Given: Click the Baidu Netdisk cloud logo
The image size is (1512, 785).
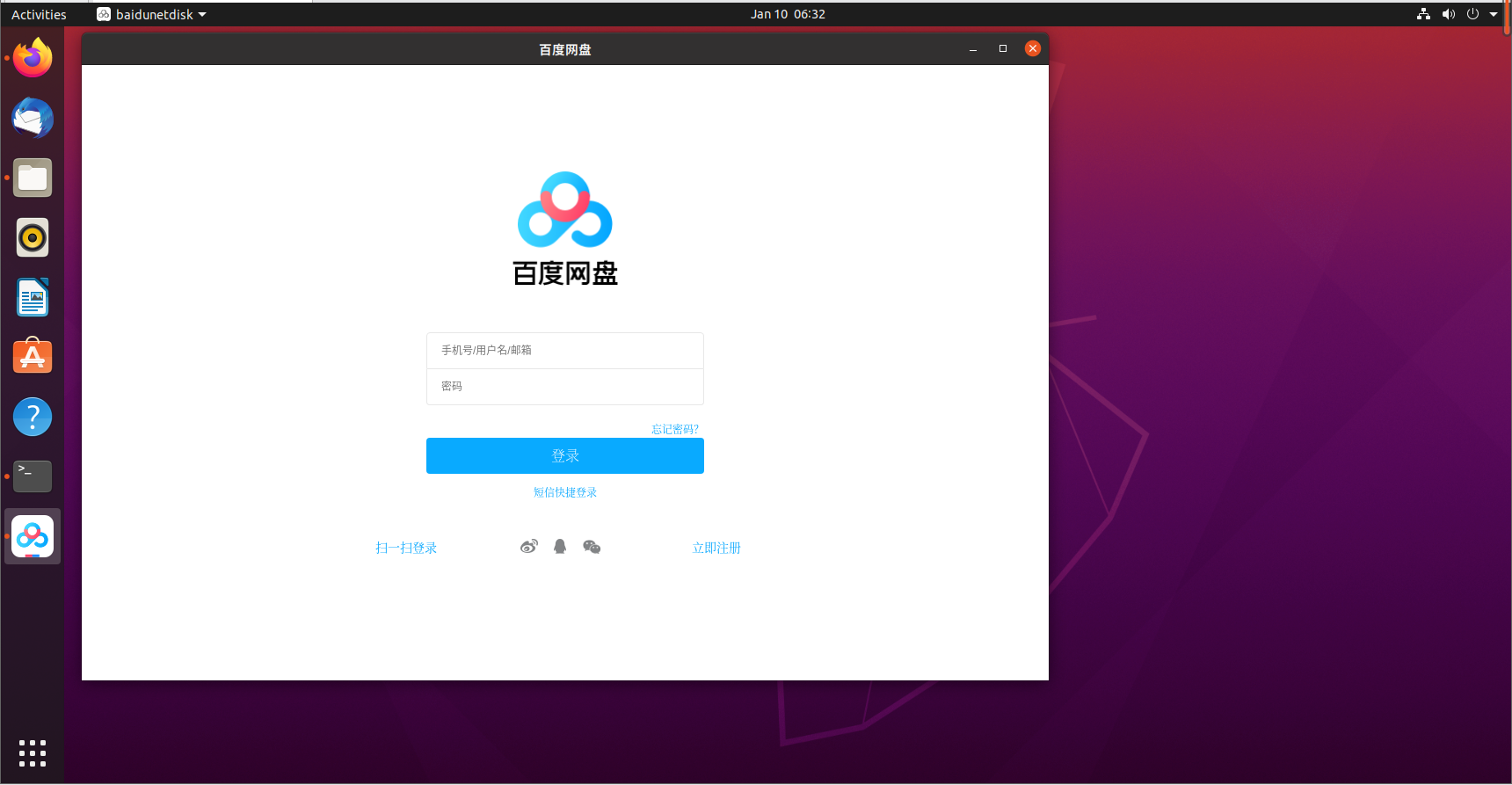Looking at the screenshot, I should pos(565,209).
